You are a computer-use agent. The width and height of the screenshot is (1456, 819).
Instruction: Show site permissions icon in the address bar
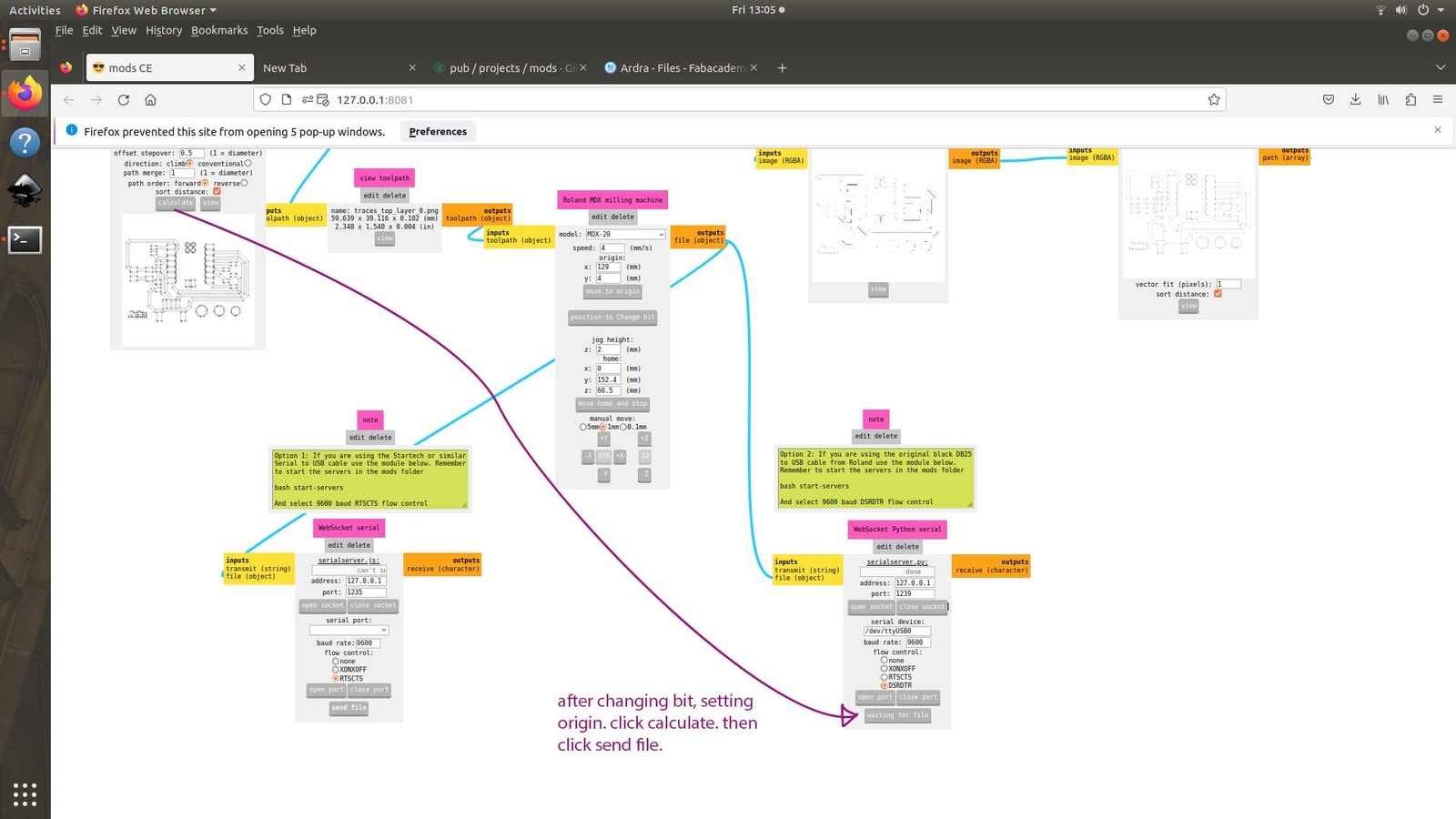[x=308, y=100]
